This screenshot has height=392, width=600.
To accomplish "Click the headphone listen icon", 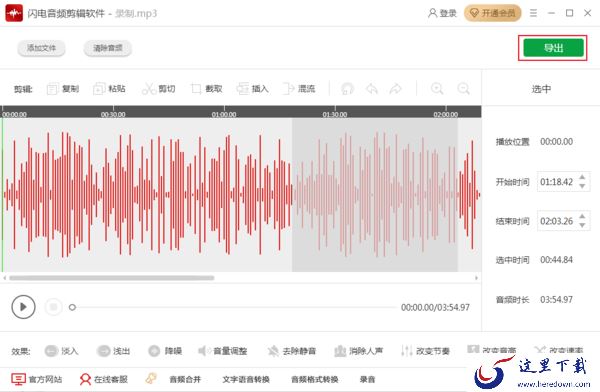I will coord(347,89).
